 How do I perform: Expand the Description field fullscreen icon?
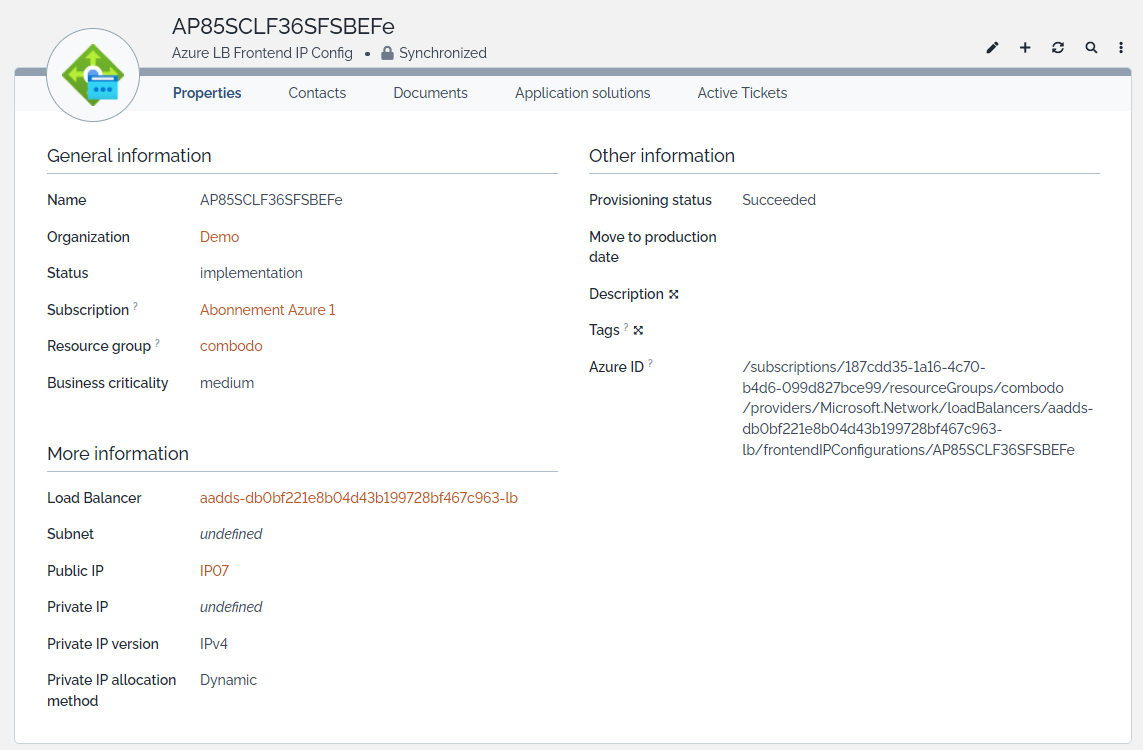[x=674, y=294]
